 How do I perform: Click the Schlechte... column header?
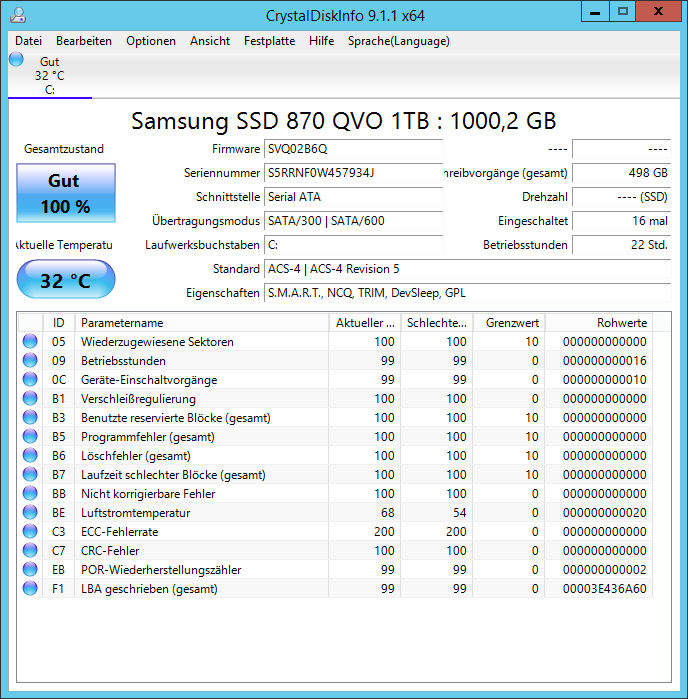tap(437, 323)
